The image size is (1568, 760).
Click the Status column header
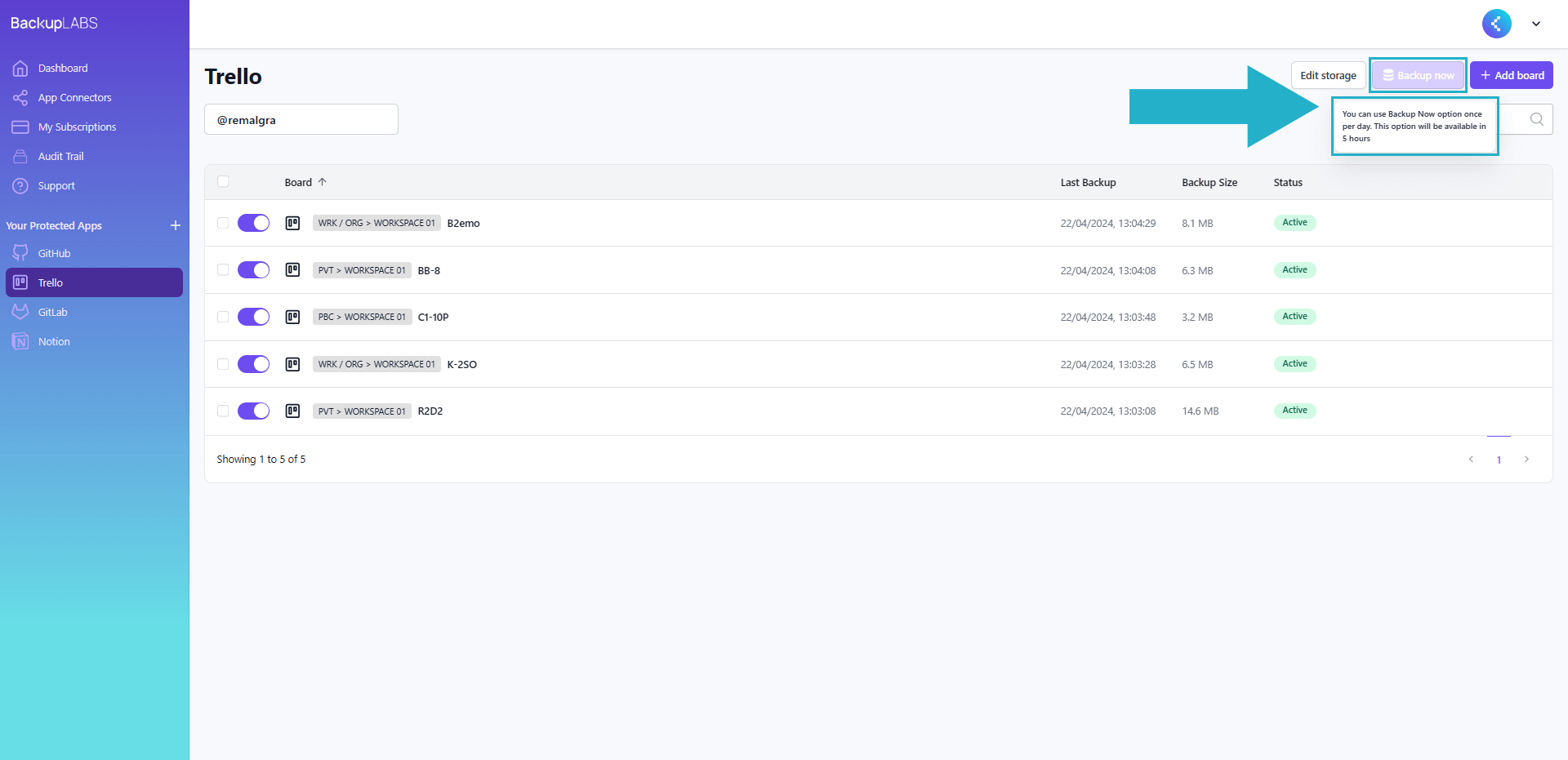(x=1288, y=182)
